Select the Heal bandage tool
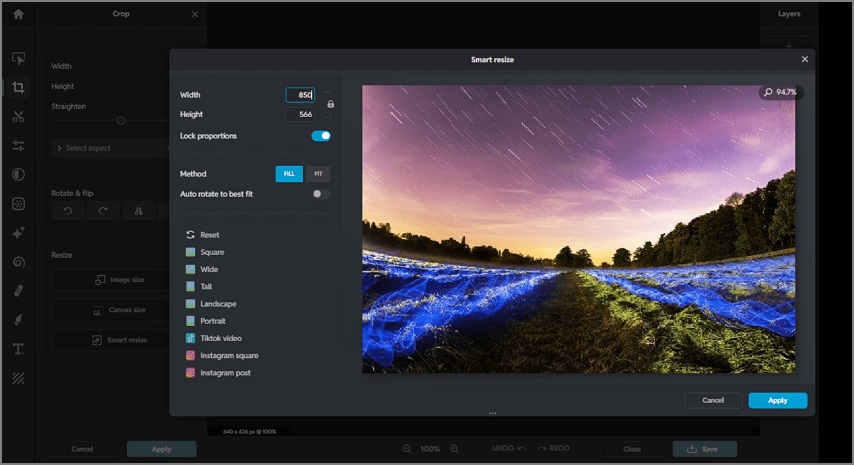Screen dimensions: 854x465 [19, 291]
